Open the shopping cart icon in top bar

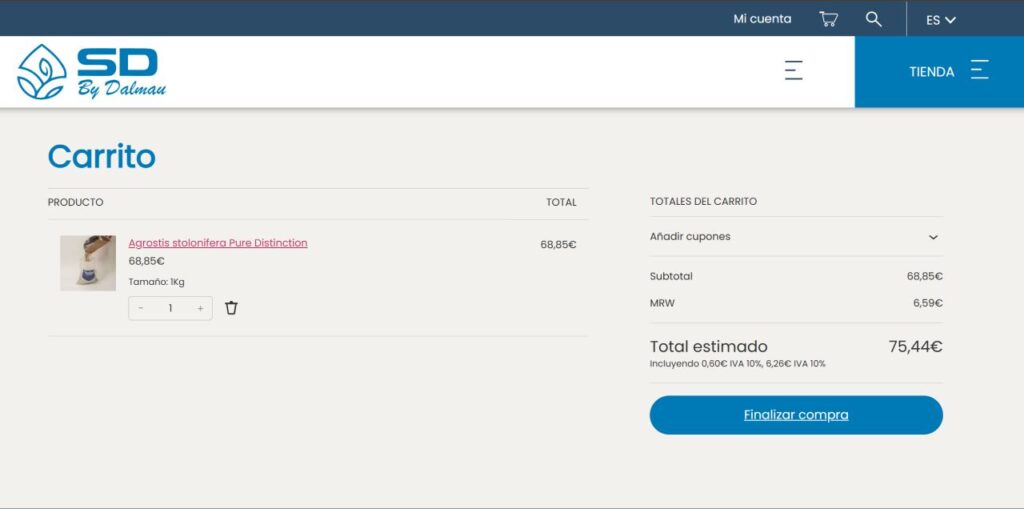coord(828,19)
